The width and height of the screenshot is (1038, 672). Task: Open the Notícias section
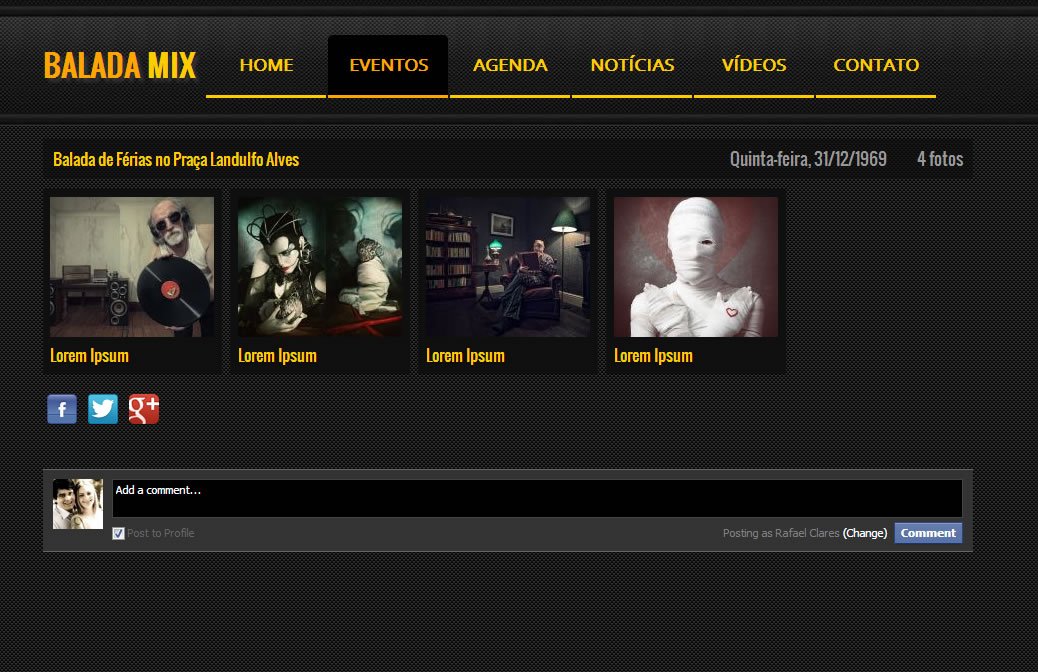coord(632,65)
